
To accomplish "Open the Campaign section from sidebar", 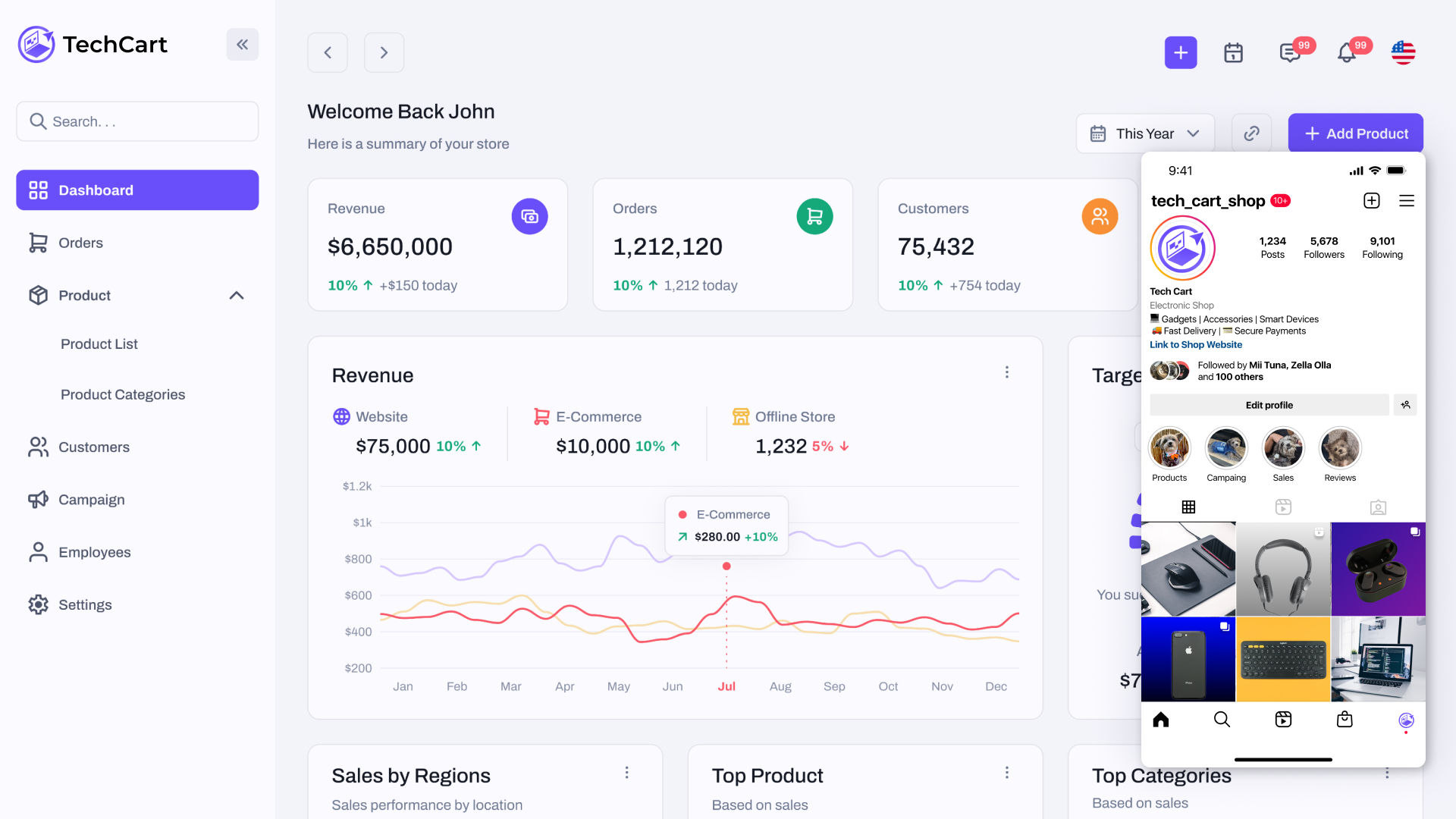I will coord(92,499).
